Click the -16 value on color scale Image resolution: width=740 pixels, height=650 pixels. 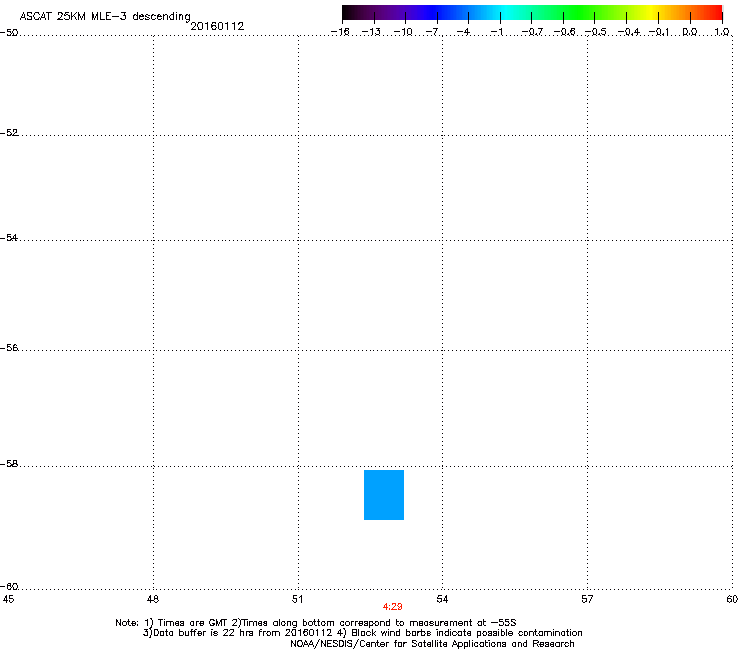point(340,32)
